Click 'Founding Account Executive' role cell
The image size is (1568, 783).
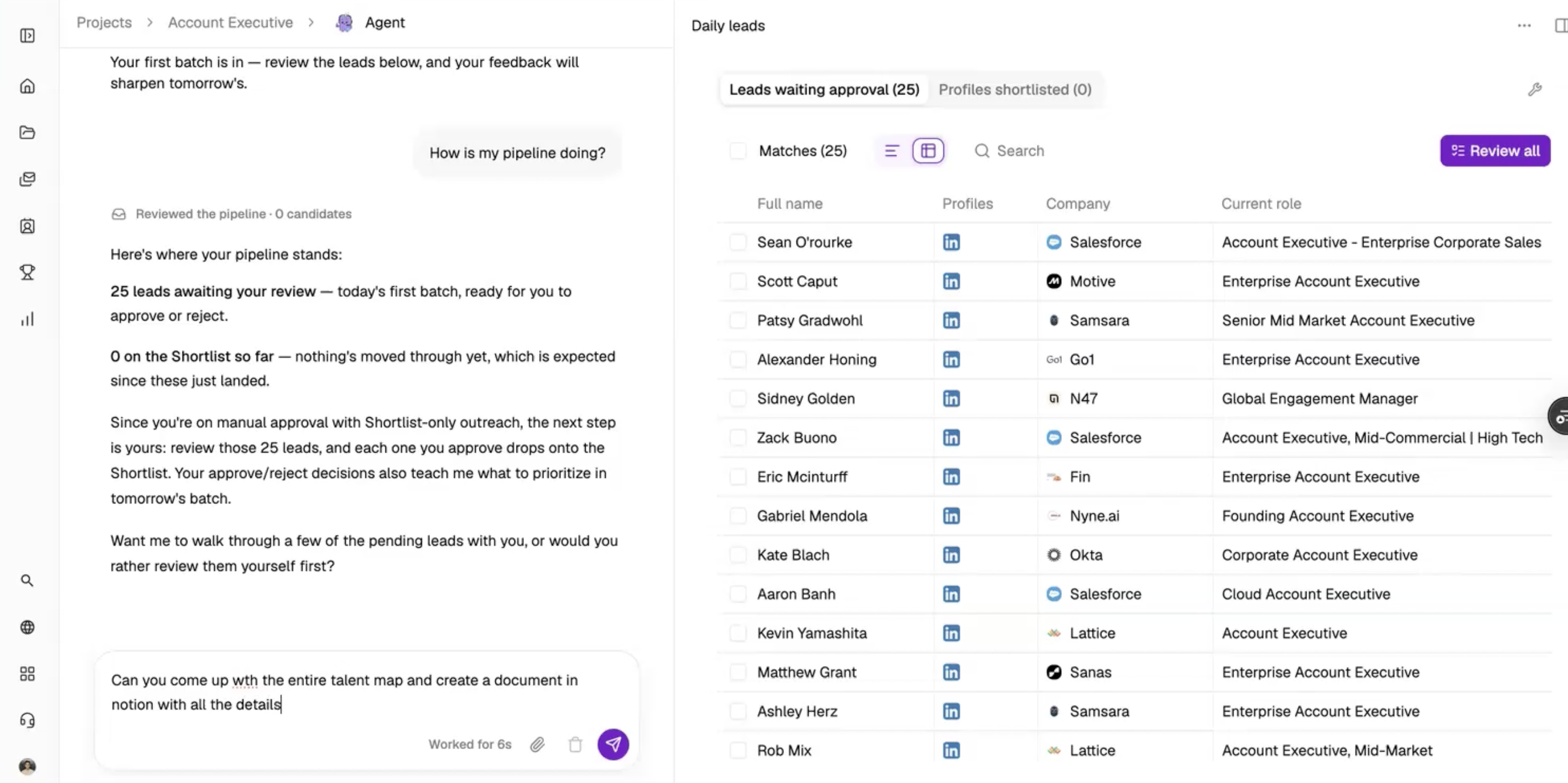(x=1317, y=516)
